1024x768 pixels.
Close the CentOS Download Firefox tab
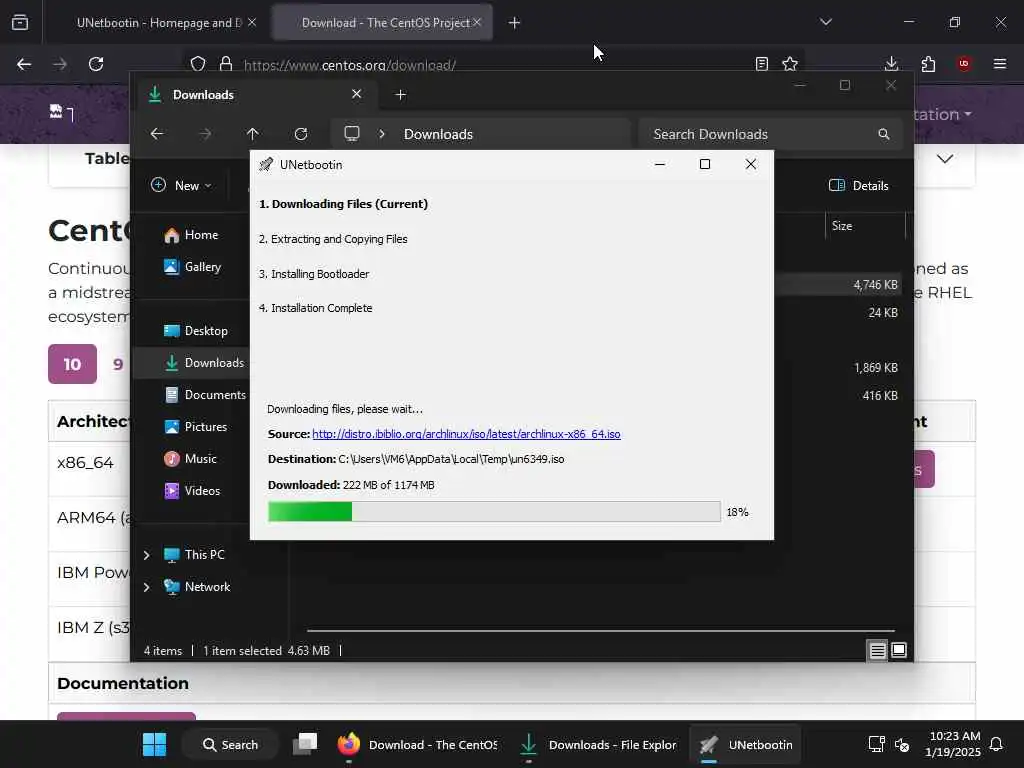tap(477, 22)
